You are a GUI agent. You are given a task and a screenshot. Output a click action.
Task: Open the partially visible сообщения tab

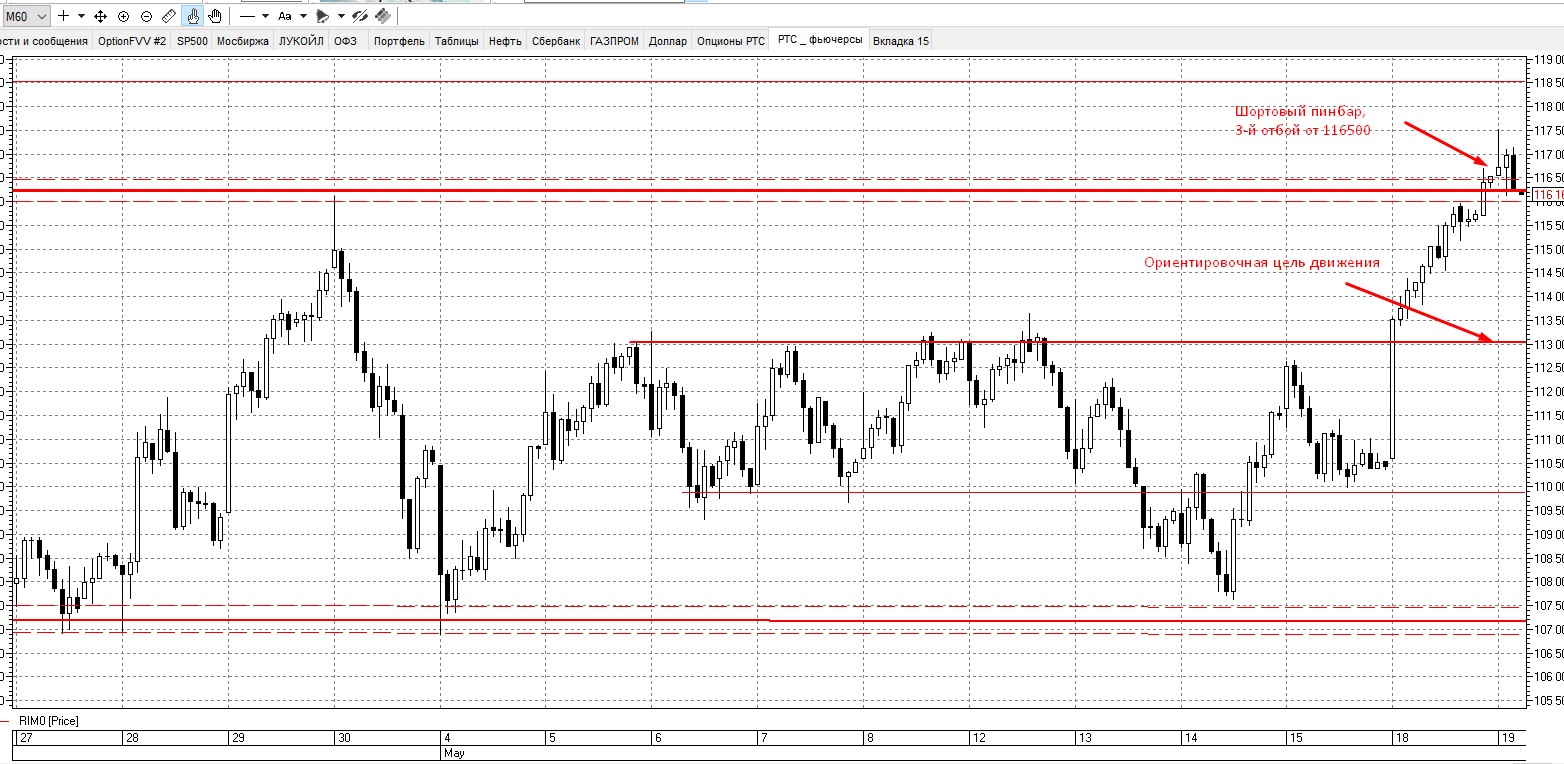[x=46, y=41]
